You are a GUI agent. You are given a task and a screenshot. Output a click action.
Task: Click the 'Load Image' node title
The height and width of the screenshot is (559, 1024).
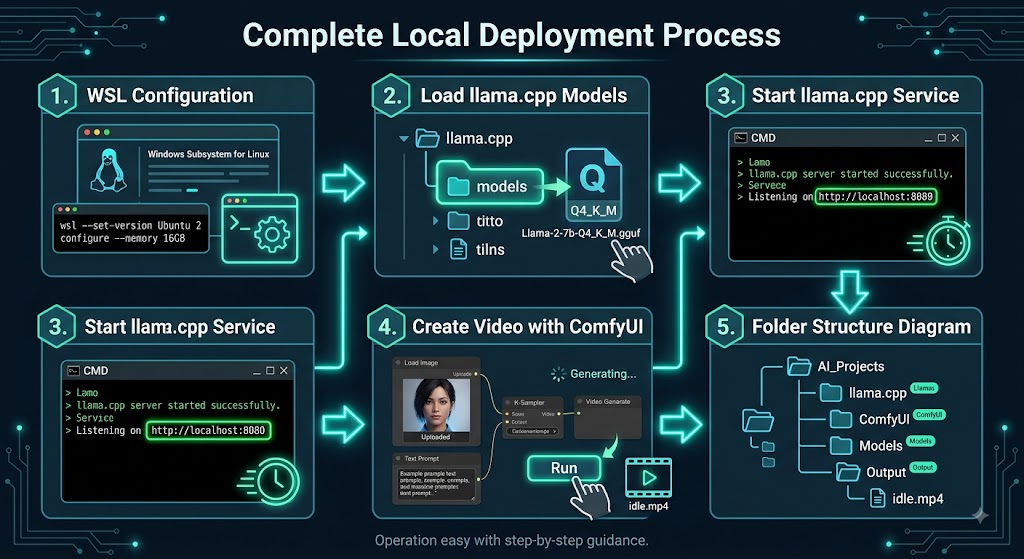click(421, 363)
